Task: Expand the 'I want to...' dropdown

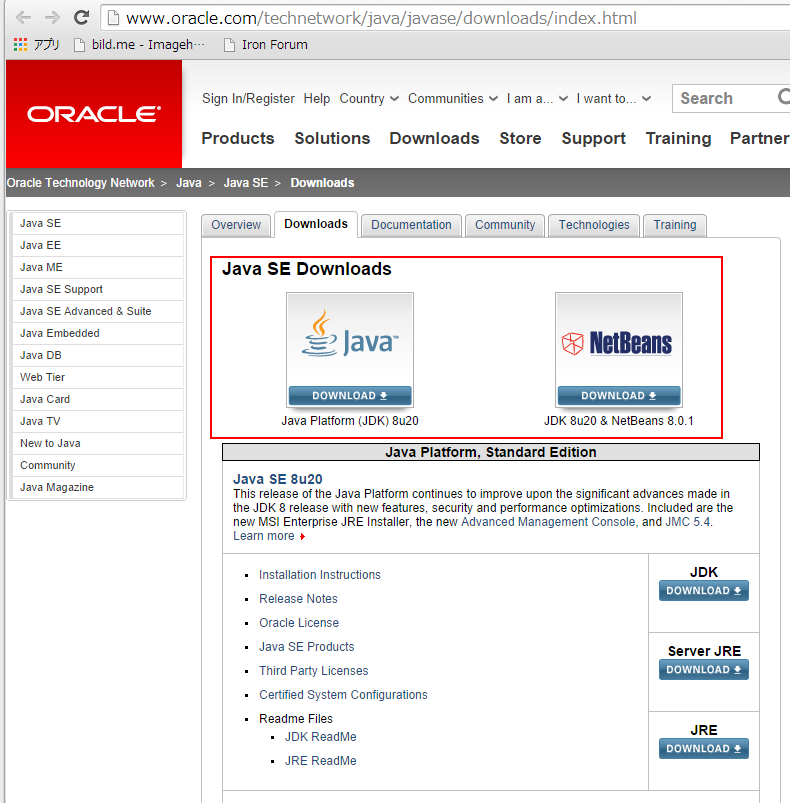Action: (x=613, y=98)
